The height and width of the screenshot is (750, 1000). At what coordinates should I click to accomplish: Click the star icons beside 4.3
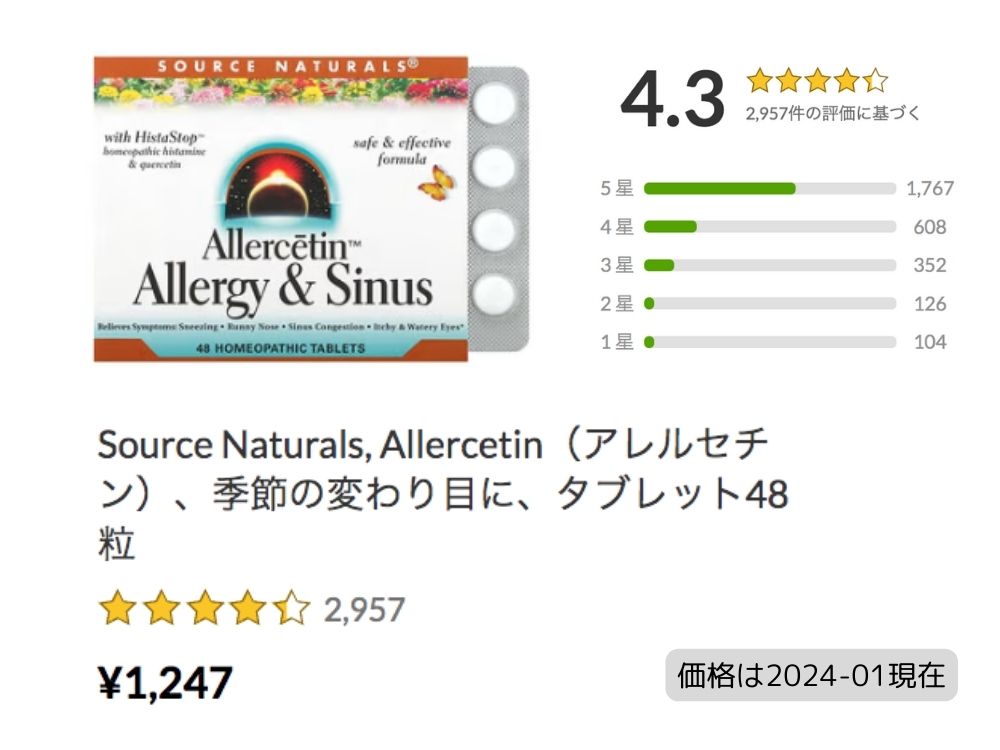coord(816,81)
